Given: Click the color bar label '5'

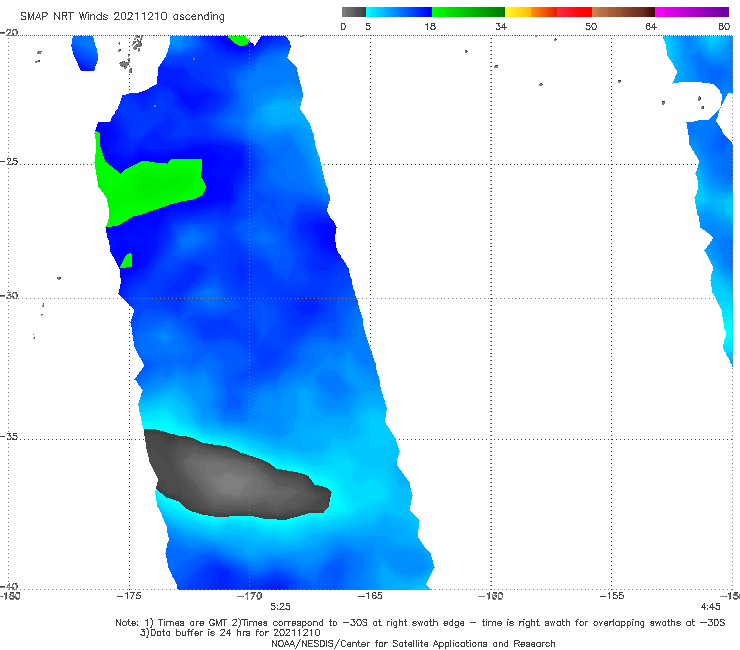Looking at the screenshot, I should [x=368, y=26].
